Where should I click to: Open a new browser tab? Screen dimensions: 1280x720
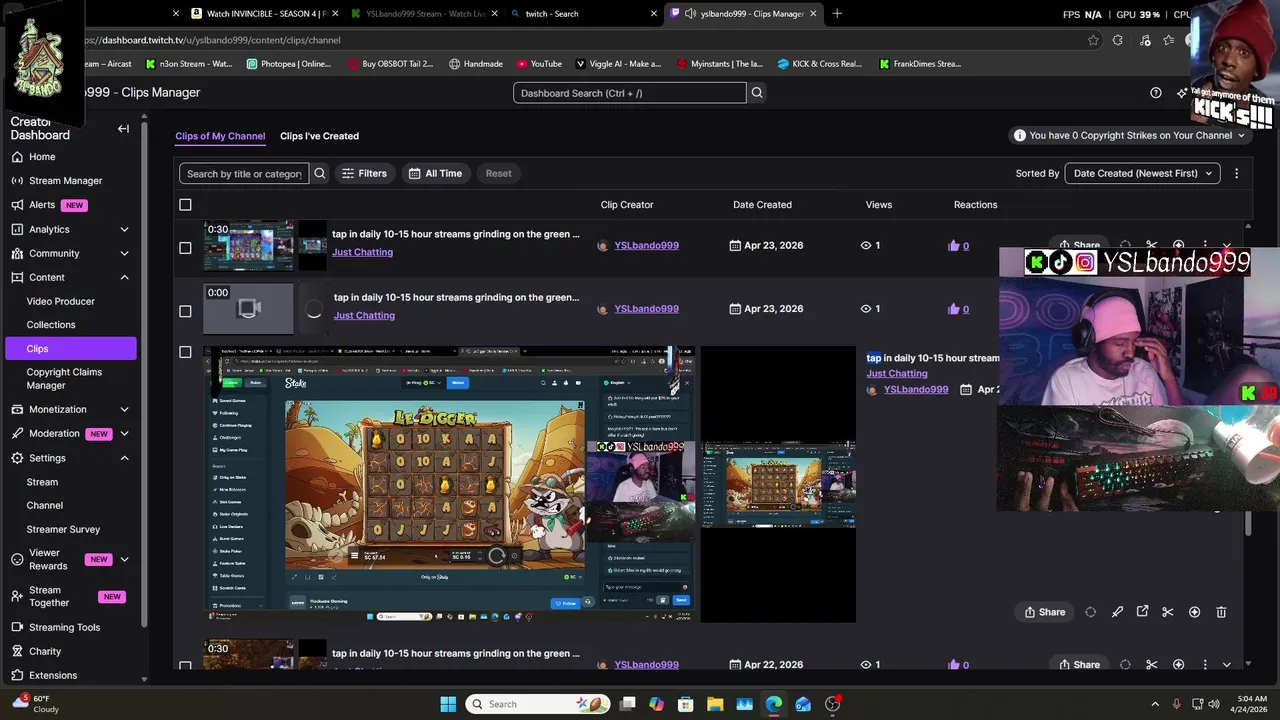[x=837, y=13]
